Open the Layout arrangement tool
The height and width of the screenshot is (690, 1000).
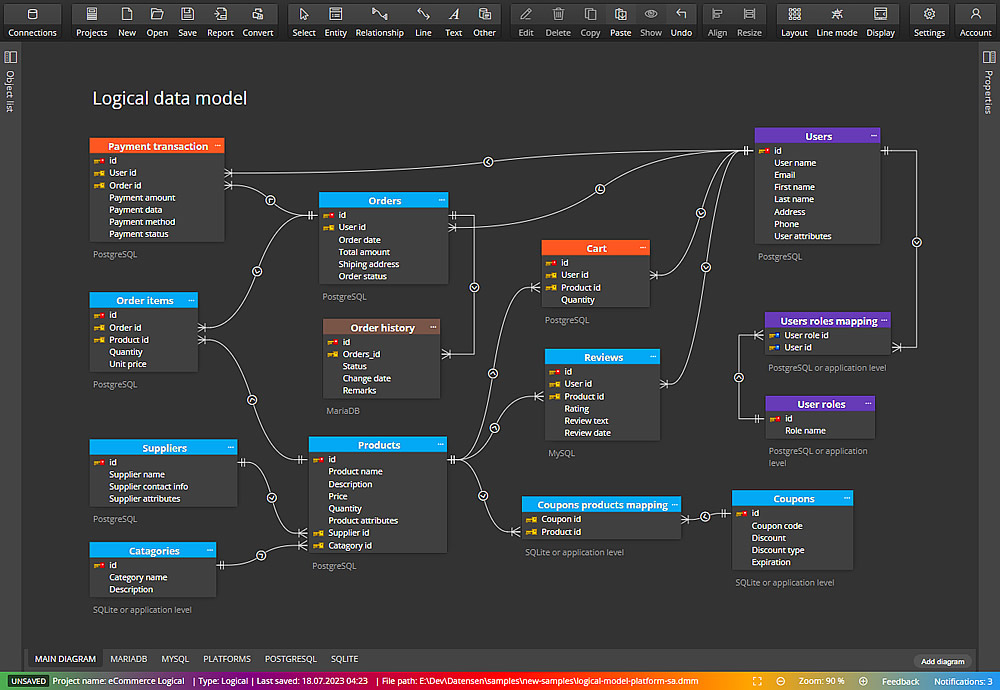pyautogui.click(x=793, y=20)
